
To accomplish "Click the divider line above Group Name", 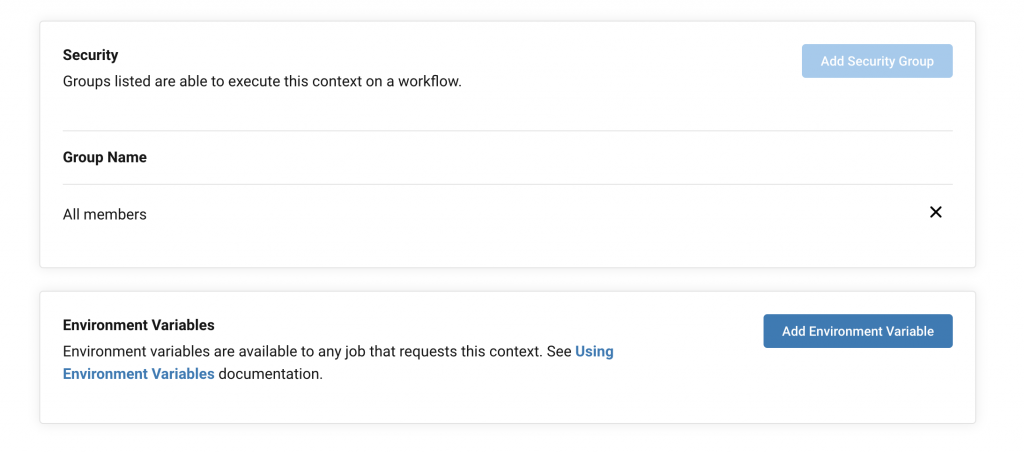I will (x=507, y=131).
